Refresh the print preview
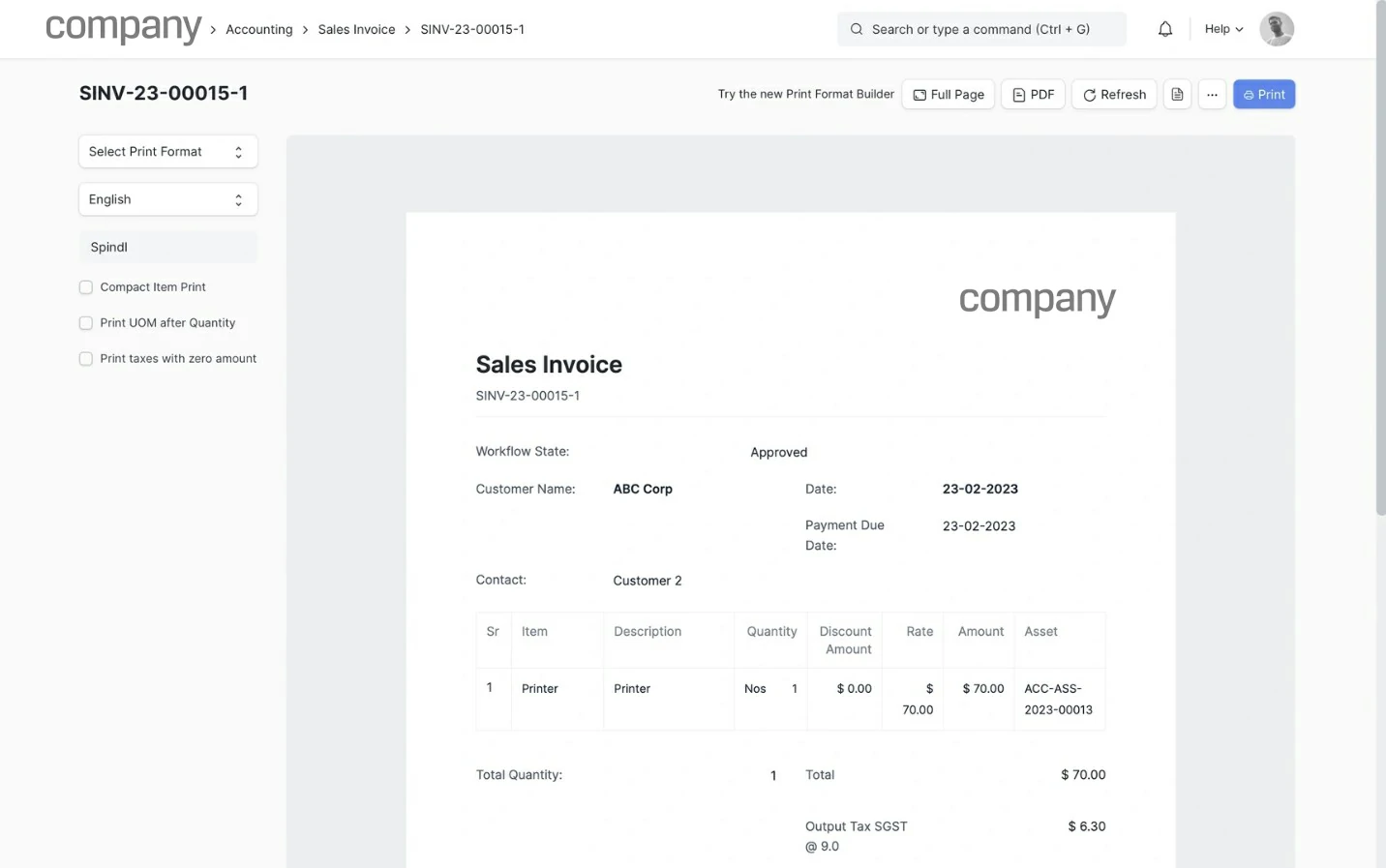Screen dimensions: 1386x868 [x=1113, y=95]
